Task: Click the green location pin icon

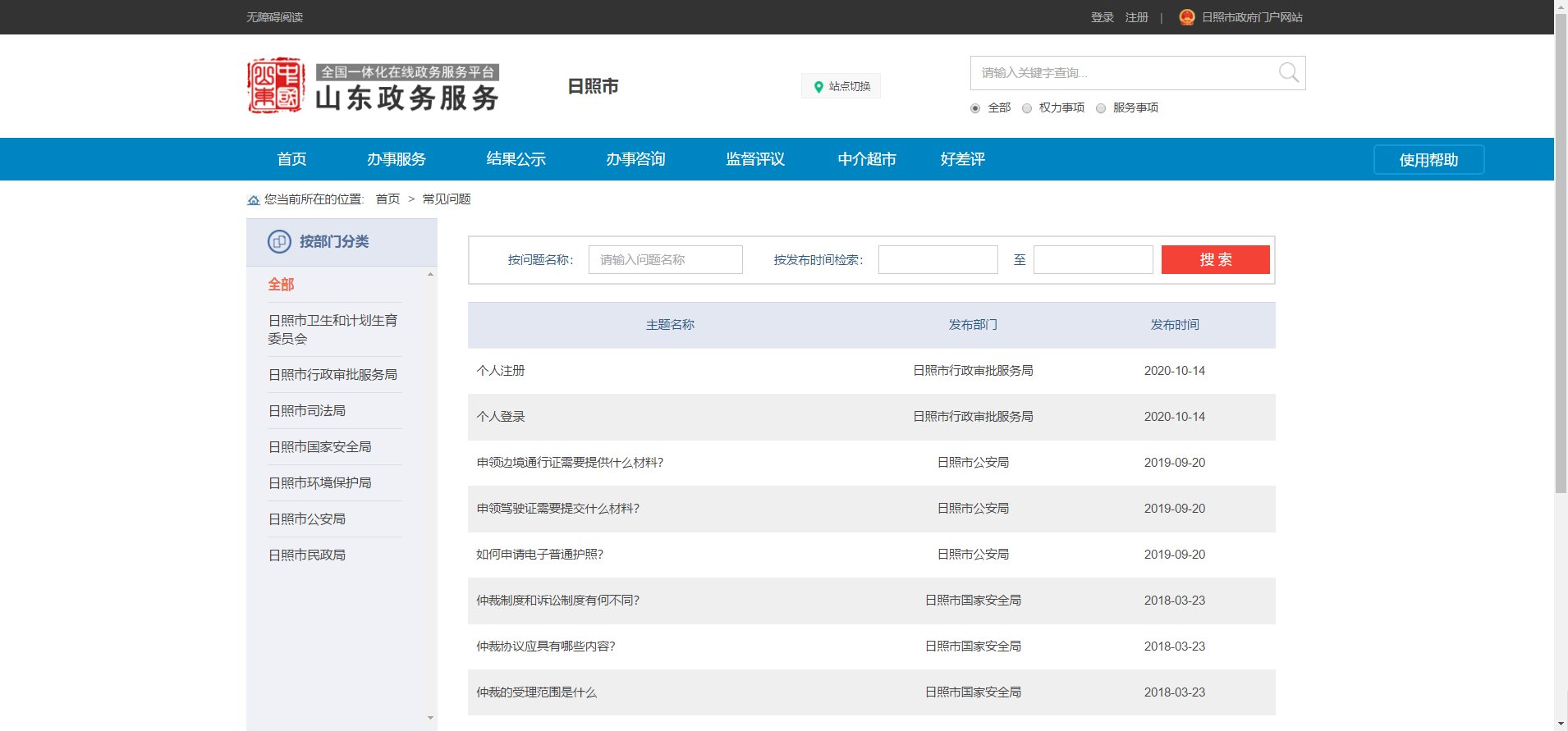Action: pyautogui.click(x=818, y=87)
